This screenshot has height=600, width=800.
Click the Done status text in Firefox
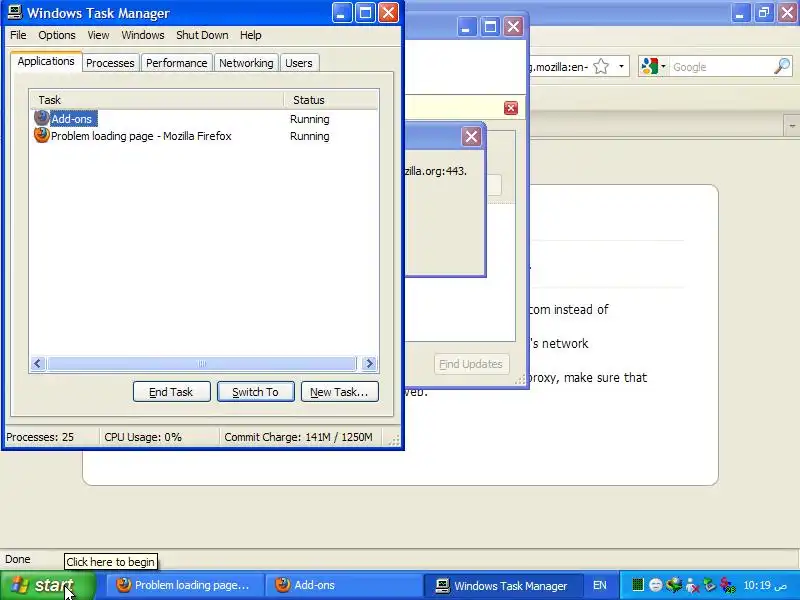coord(18,559)
